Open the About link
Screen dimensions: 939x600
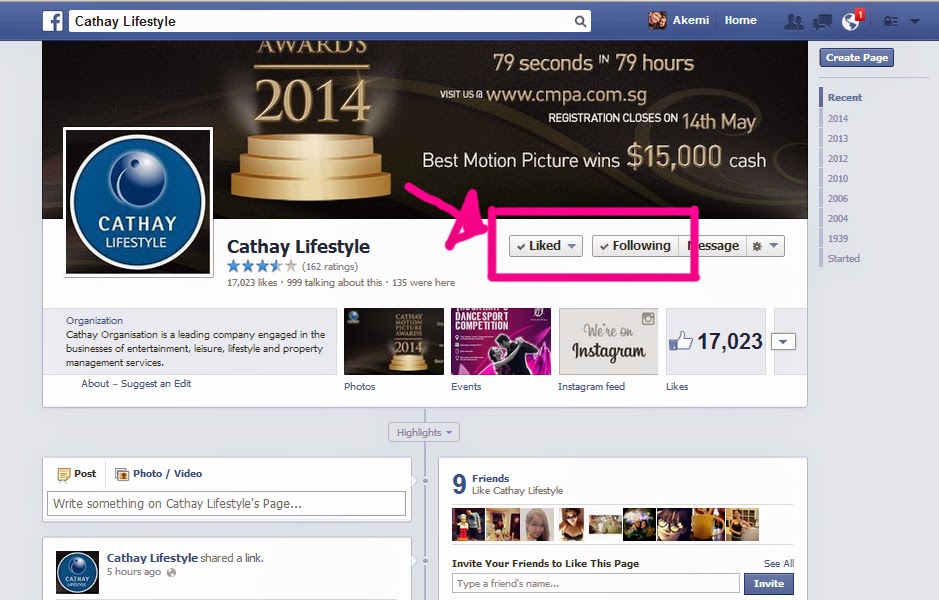pos(95,384)
